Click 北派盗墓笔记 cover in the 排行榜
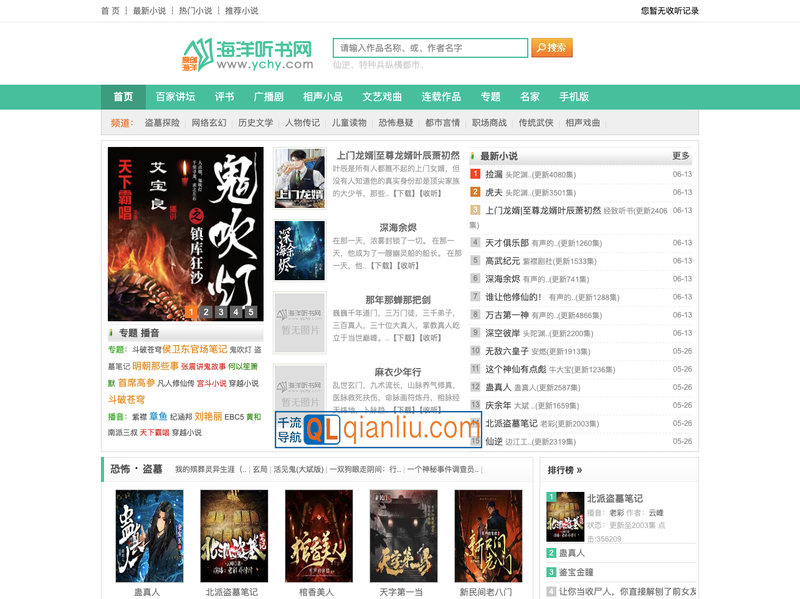This screenshot has height=599, width=800. coord(564,517)
